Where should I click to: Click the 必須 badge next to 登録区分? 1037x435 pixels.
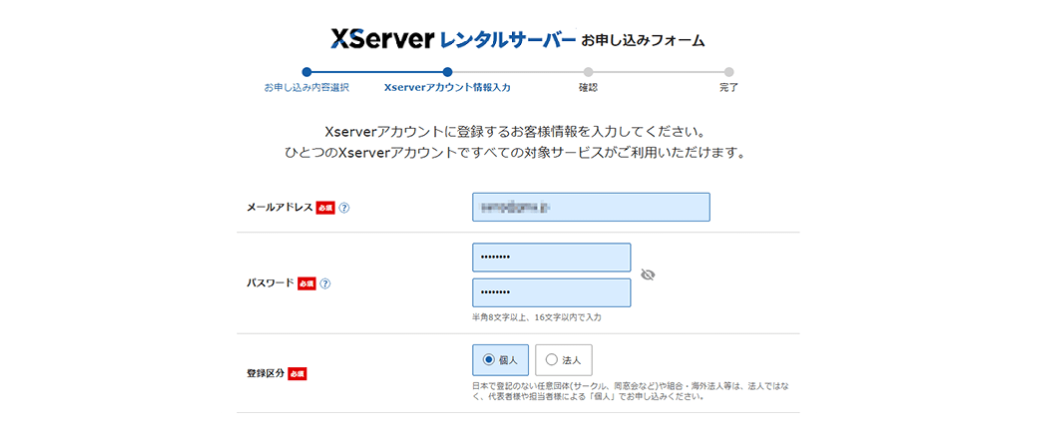[298, 374]
